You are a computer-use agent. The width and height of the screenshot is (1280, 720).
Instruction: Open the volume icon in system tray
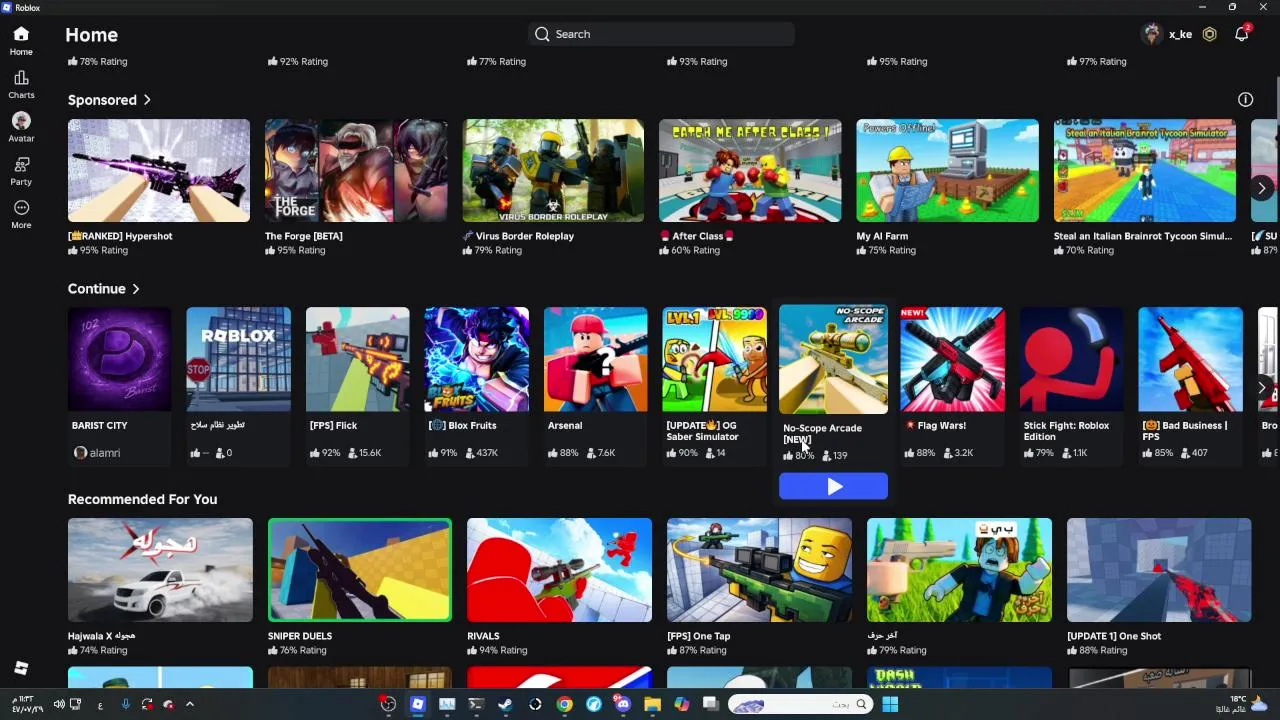coord(59,704)
